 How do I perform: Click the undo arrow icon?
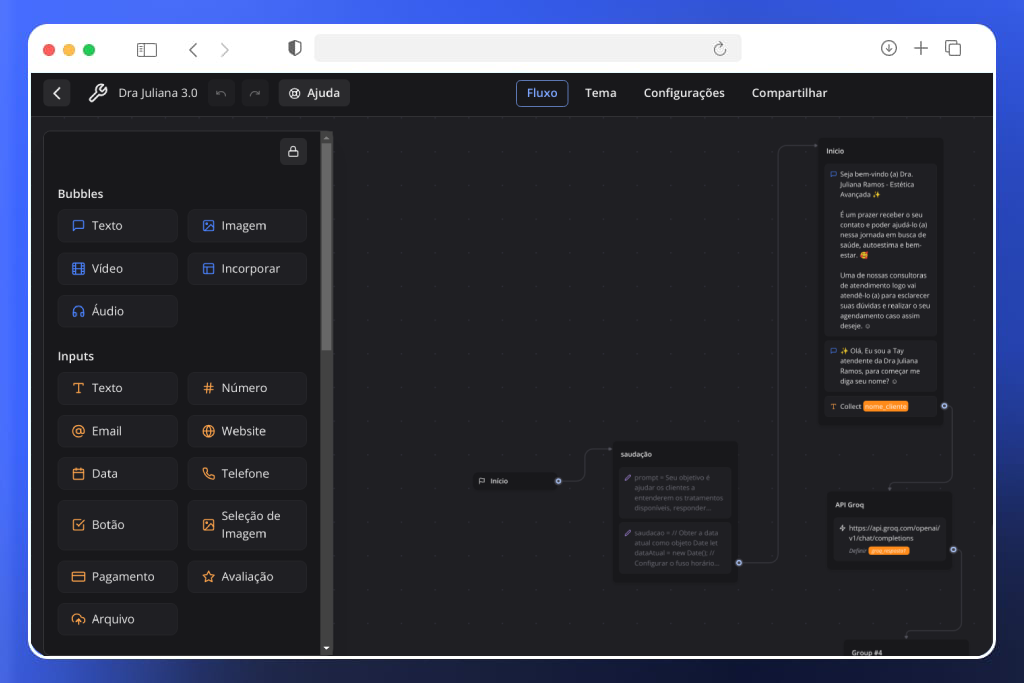[x=221, y=93]
